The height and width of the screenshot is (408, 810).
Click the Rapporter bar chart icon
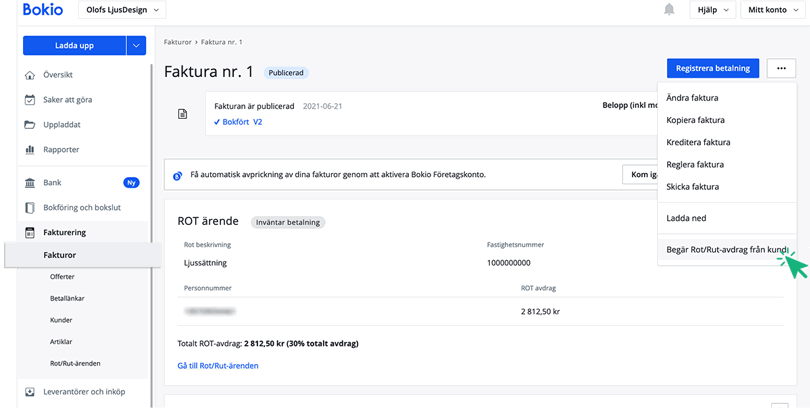coord(30,150)
